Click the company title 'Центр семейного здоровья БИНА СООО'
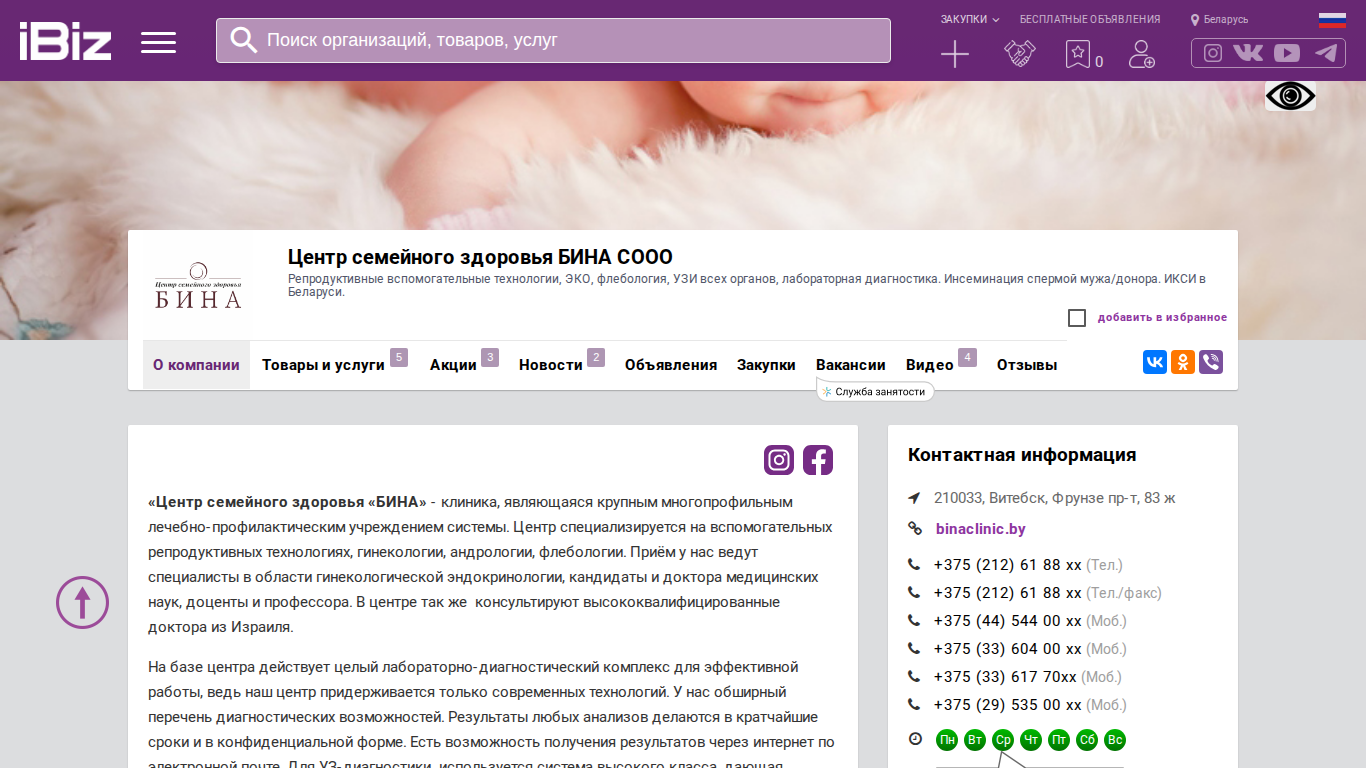The image size is (1366, 768). (x=480, y=257)
